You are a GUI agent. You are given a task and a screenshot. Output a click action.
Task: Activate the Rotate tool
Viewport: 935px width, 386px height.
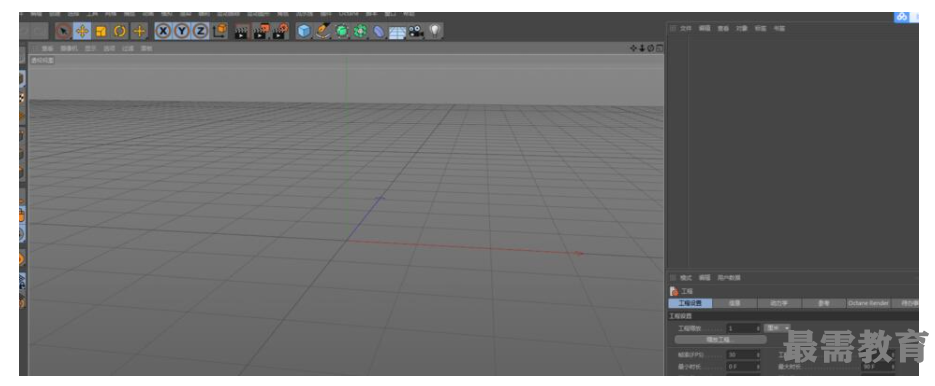(x=120, y=31)
